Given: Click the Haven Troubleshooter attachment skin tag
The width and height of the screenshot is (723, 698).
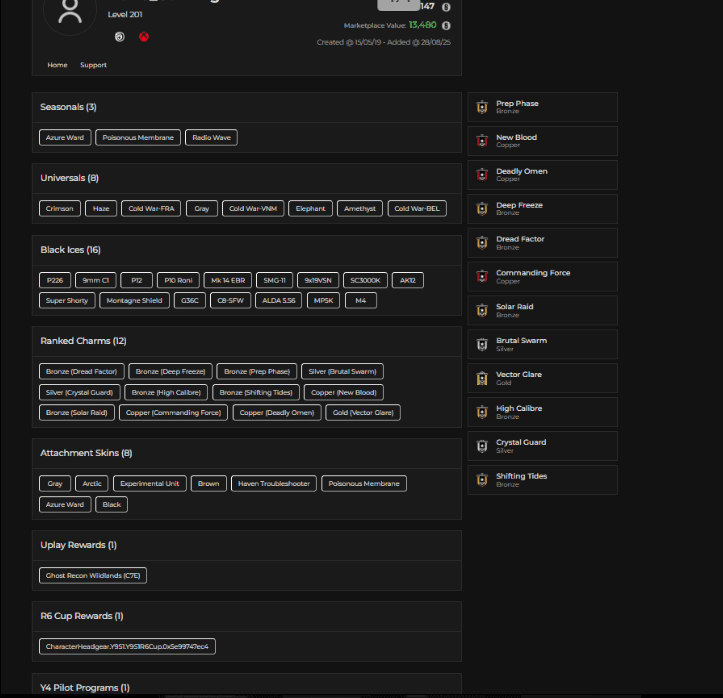Looking at the screenshot, I should point(274,484).
